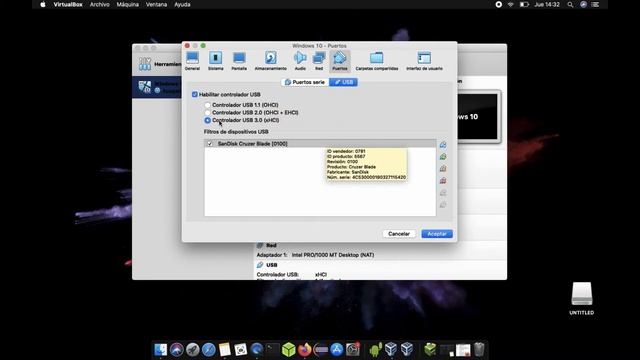Viewport: 640px width, 360px height.
Task: Open Siri from the dock
Action: (177, 349)
